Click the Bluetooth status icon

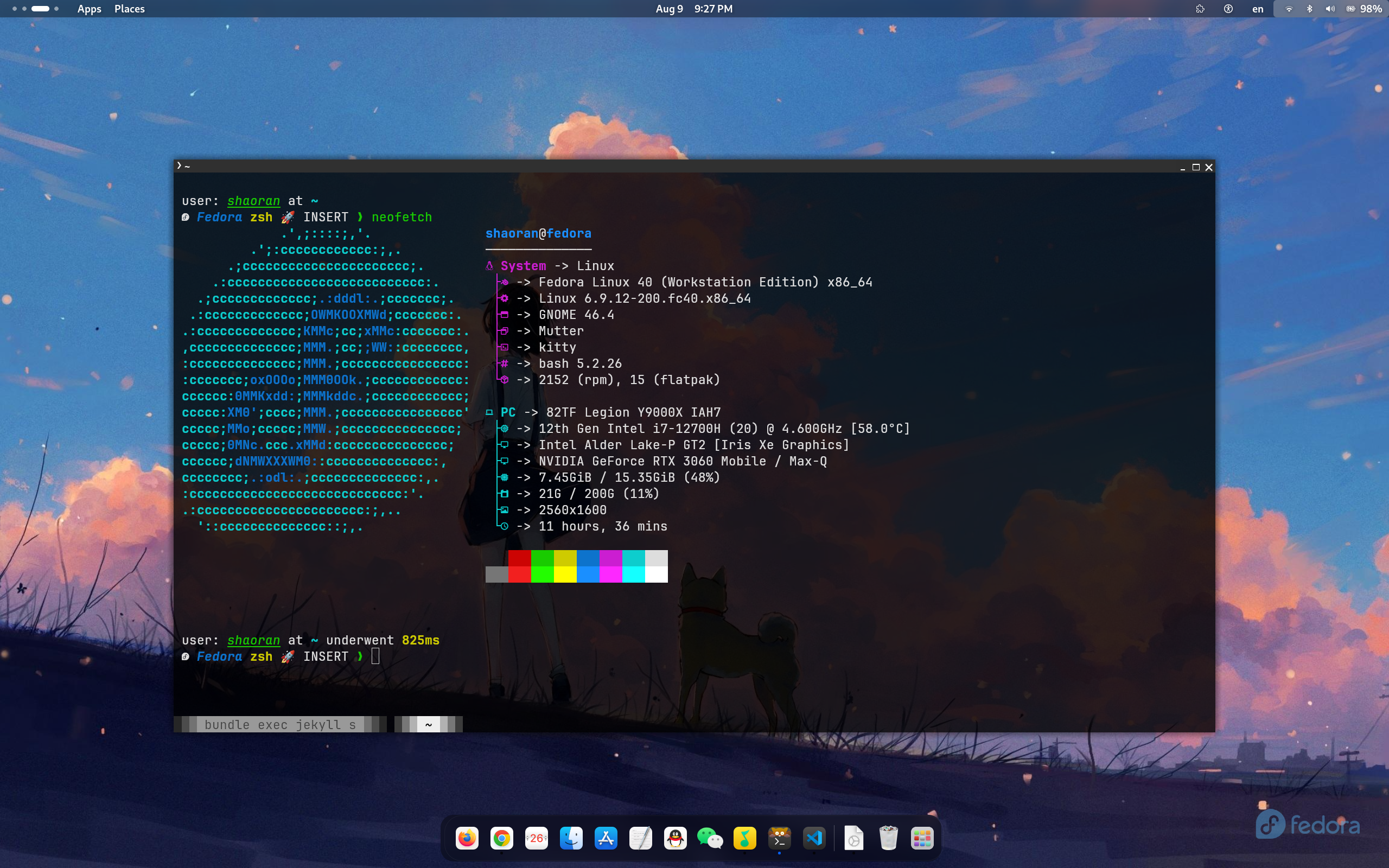point(1309,9)
